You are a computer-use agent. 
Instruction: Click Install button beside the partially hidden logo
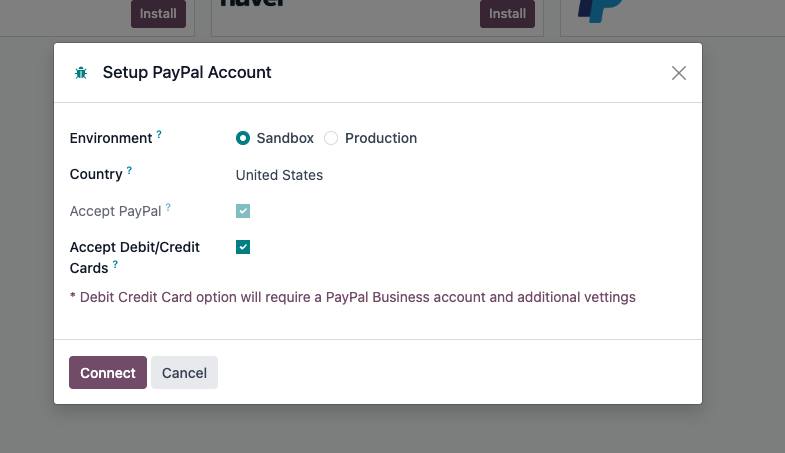[507, 14]
